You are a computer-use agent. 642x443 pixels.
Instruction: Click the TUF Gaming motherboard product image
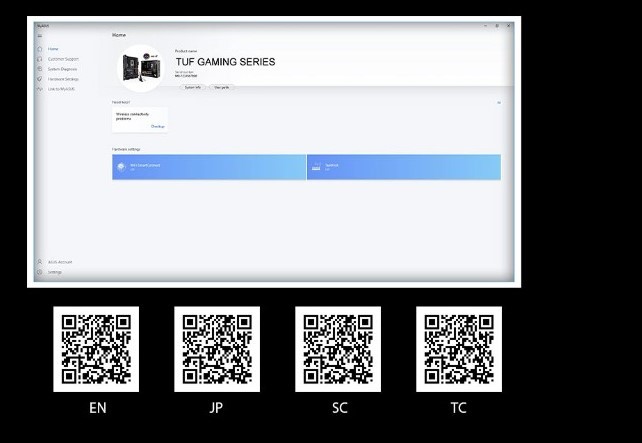[141, 68]
